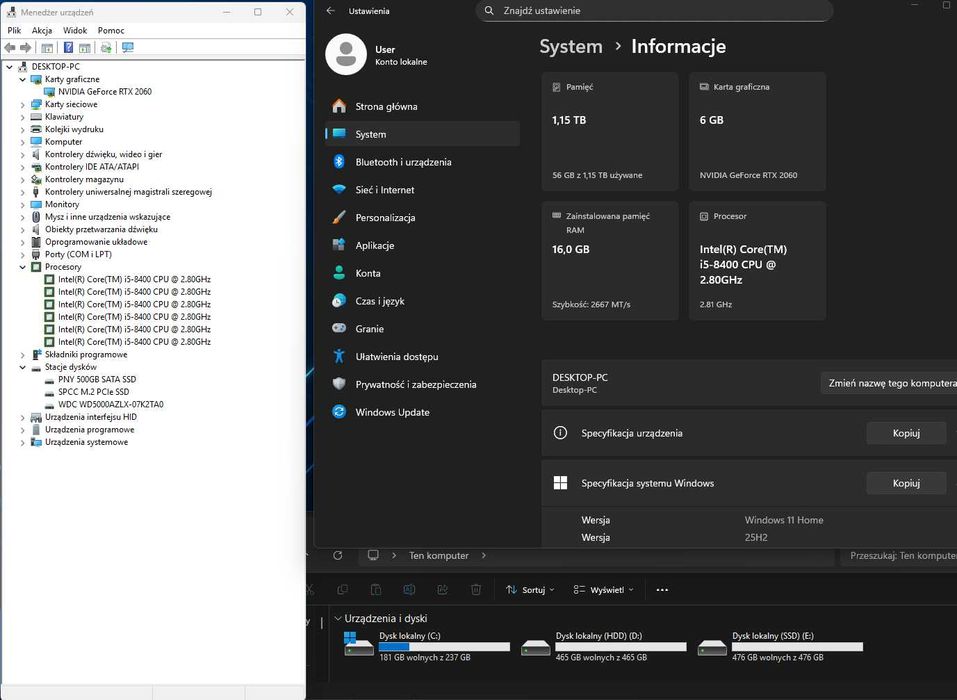Click the Explorer rename icon
The image size is (957, 700).
[409, 590]
